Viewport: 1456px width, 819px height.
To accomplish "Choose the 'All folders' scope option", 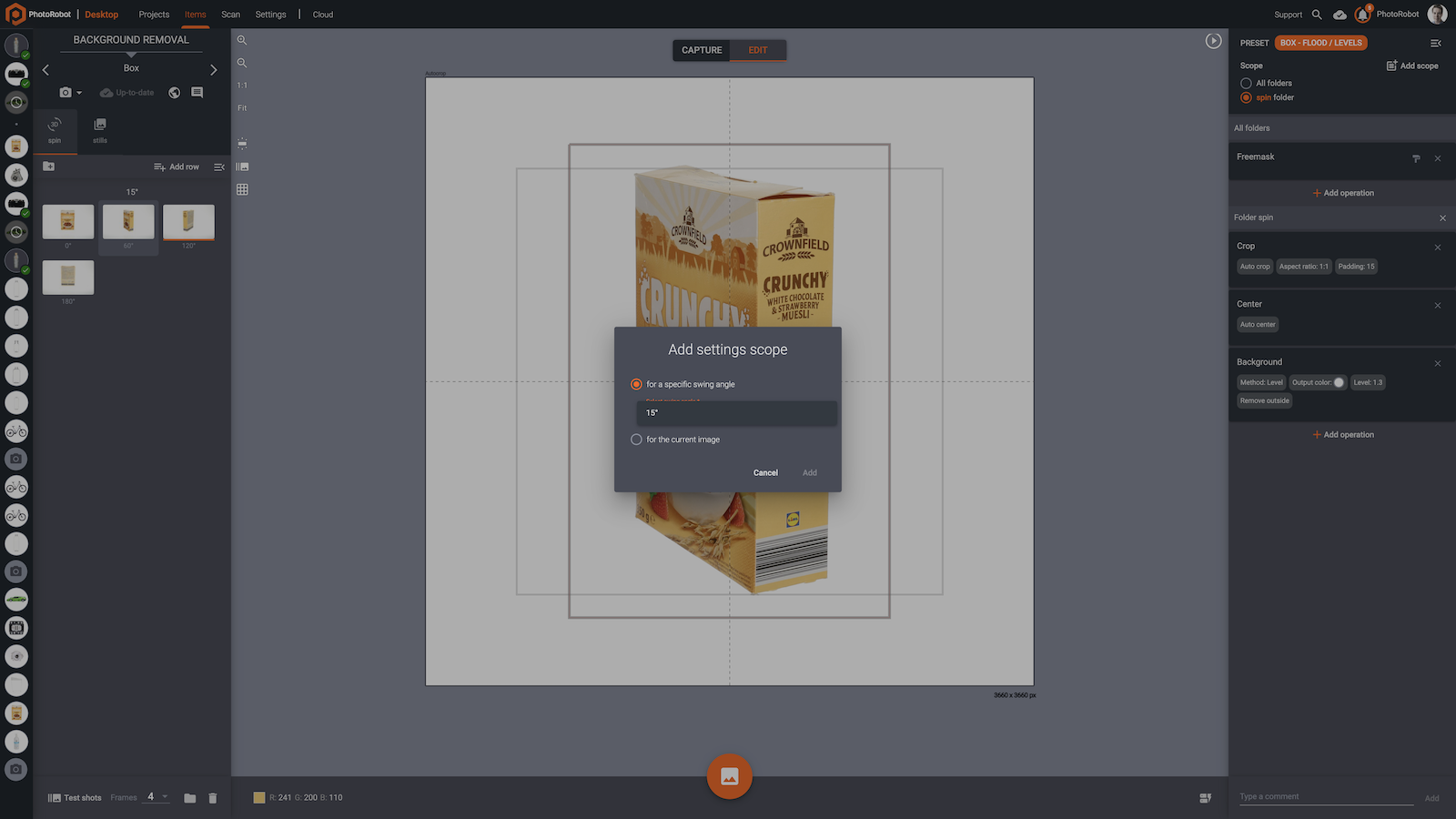I will point(1246,83).
